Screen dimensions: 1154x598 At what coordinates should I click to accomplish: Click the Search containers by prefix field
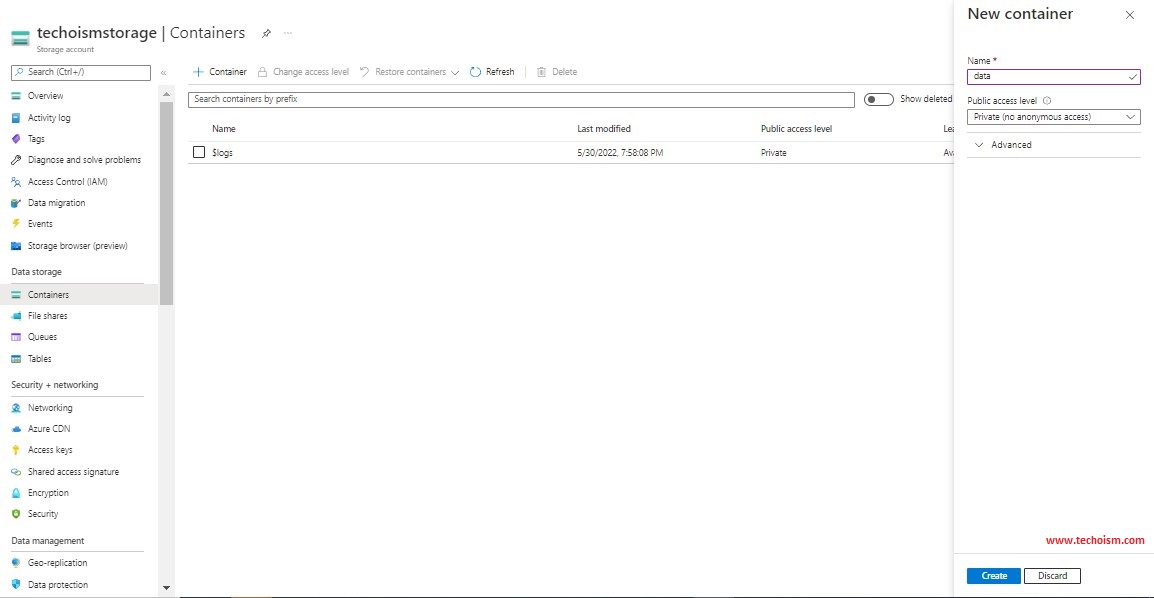[521, 99]
